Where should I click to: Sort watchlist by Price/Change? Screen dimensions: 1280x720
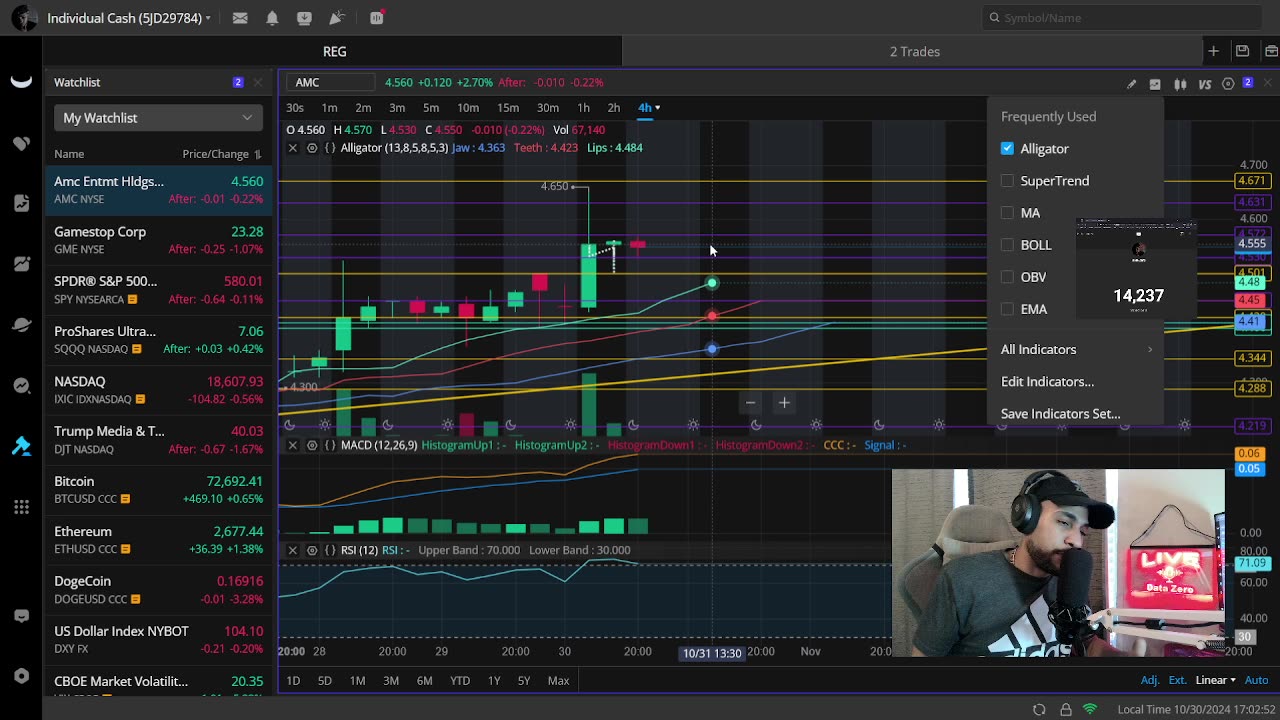coord(221,154)
